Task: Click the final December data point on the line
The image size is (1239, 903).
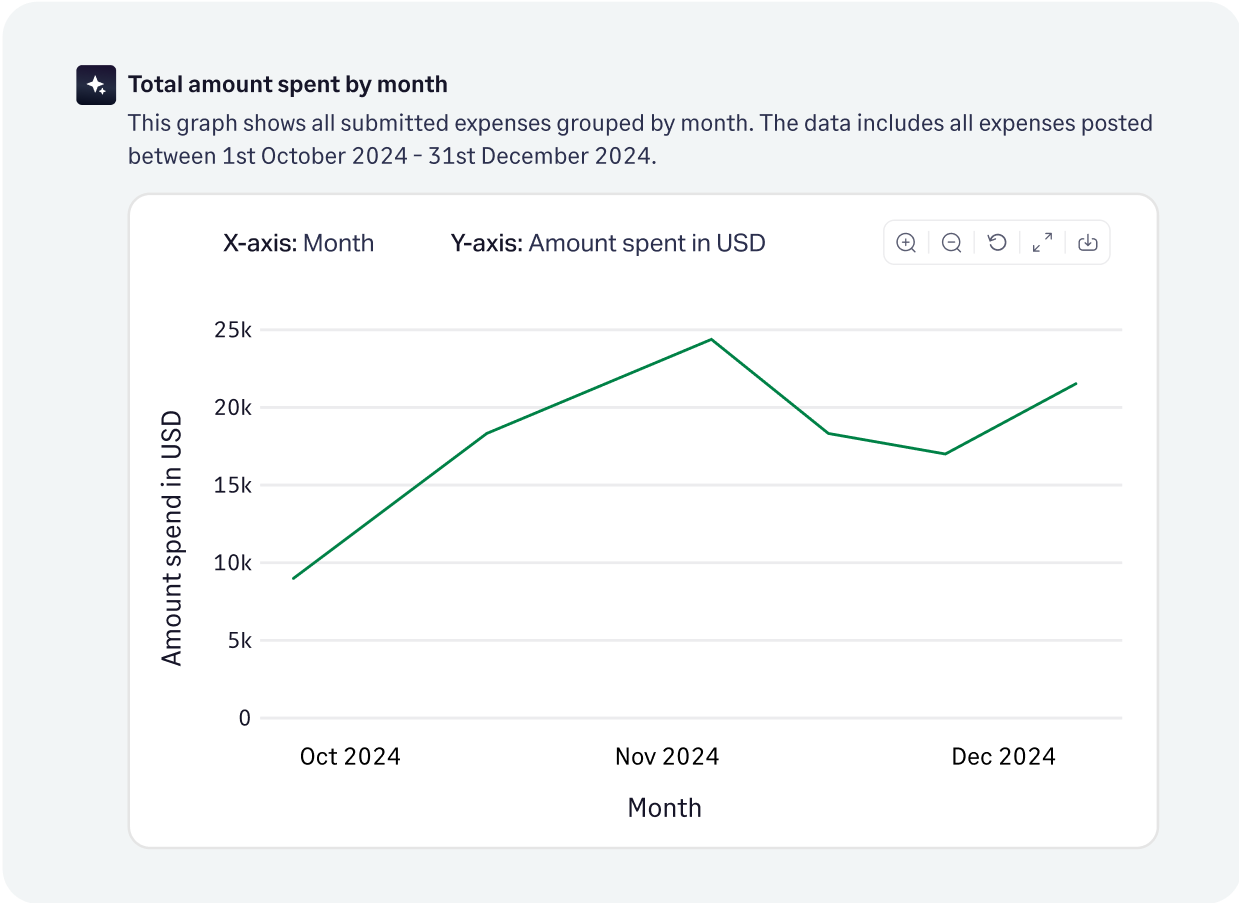Action: [1075, 382]
